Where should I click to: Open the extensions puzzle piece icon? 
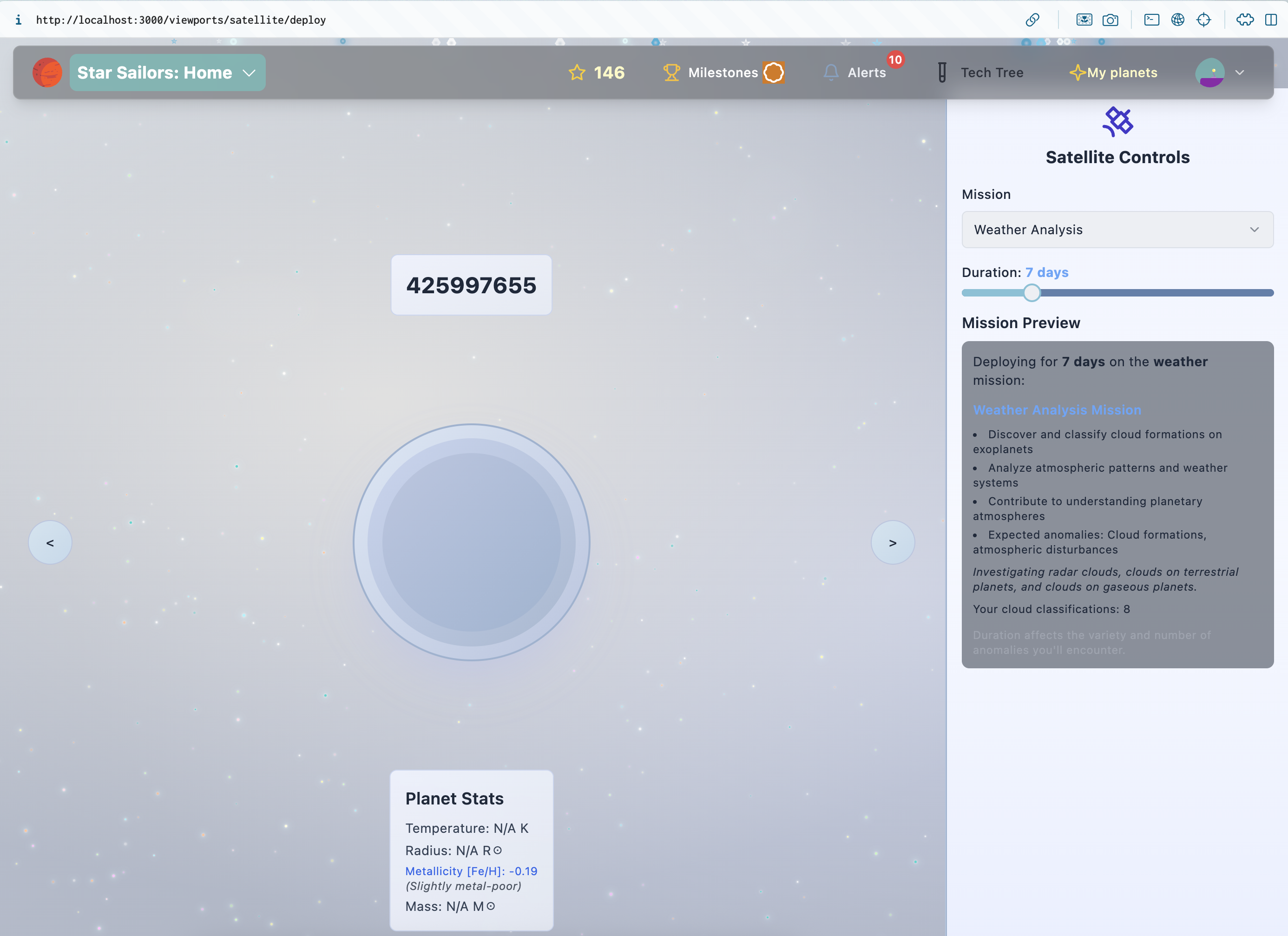1245,20
